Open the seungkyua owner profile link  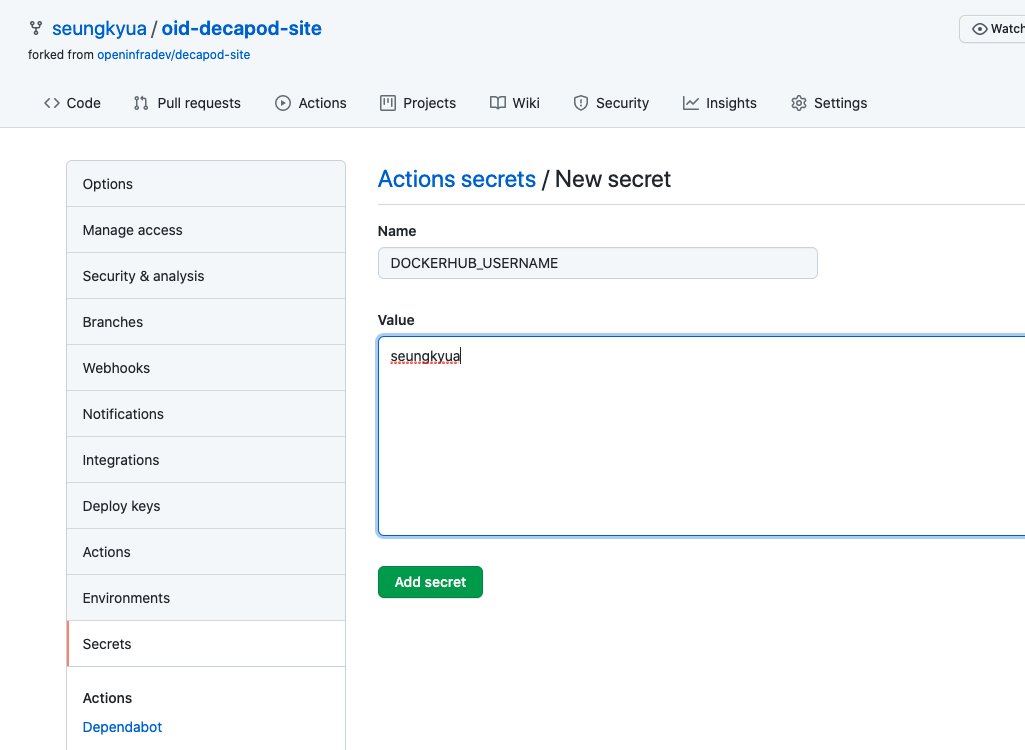click(99, 28)
